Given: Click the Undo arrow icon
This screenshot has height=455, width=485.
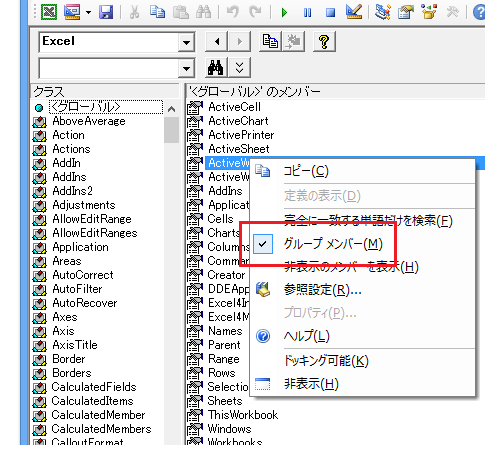Looking at the screenshot, I should [233, 12].
